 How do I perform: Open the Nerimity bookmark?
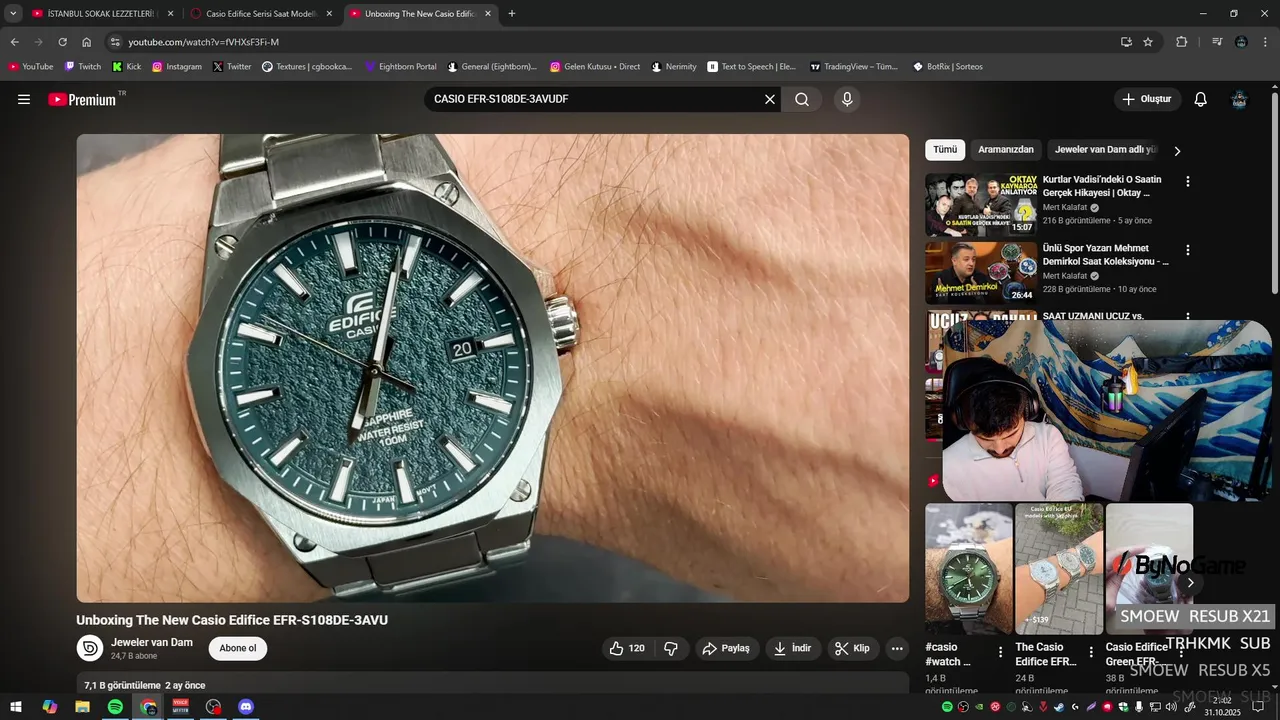(674, 67)
